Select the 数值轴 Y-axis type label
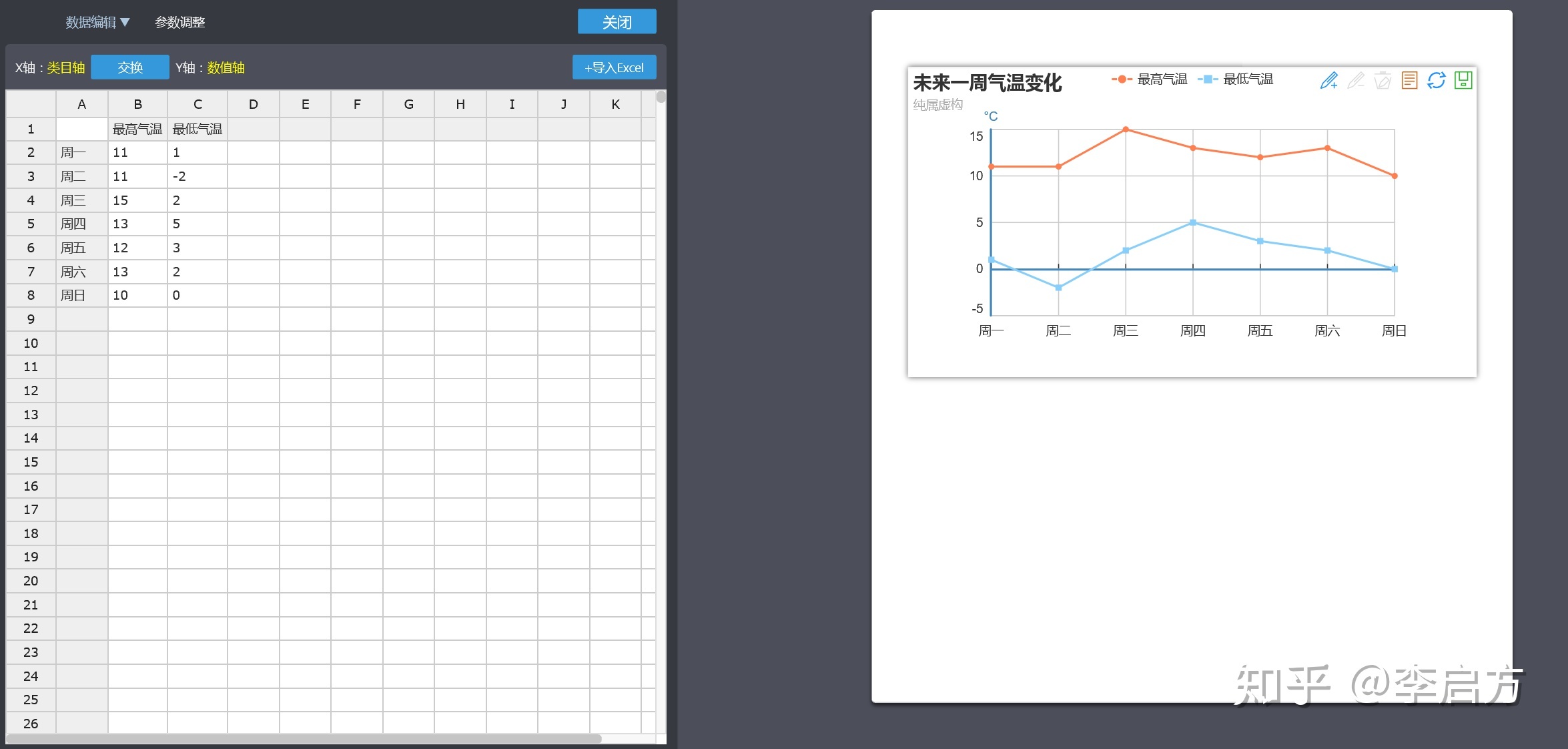 point(226,67)
